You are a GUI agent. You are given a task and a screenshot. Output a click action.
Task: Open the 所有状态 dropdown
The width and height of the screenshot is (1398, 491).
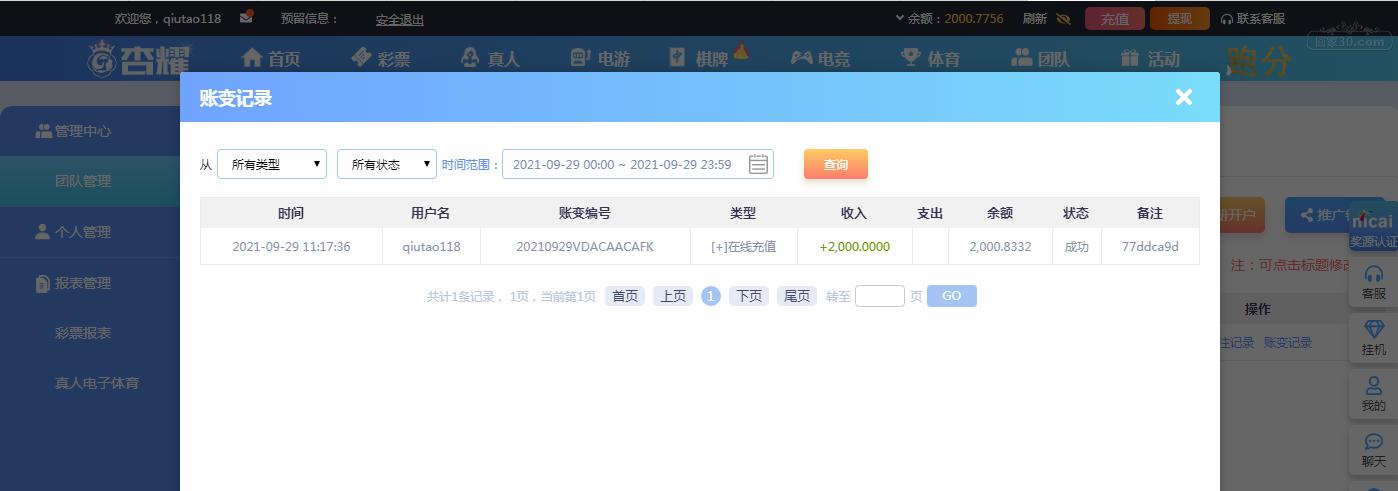pyautogui.click(x=387, y=164)
